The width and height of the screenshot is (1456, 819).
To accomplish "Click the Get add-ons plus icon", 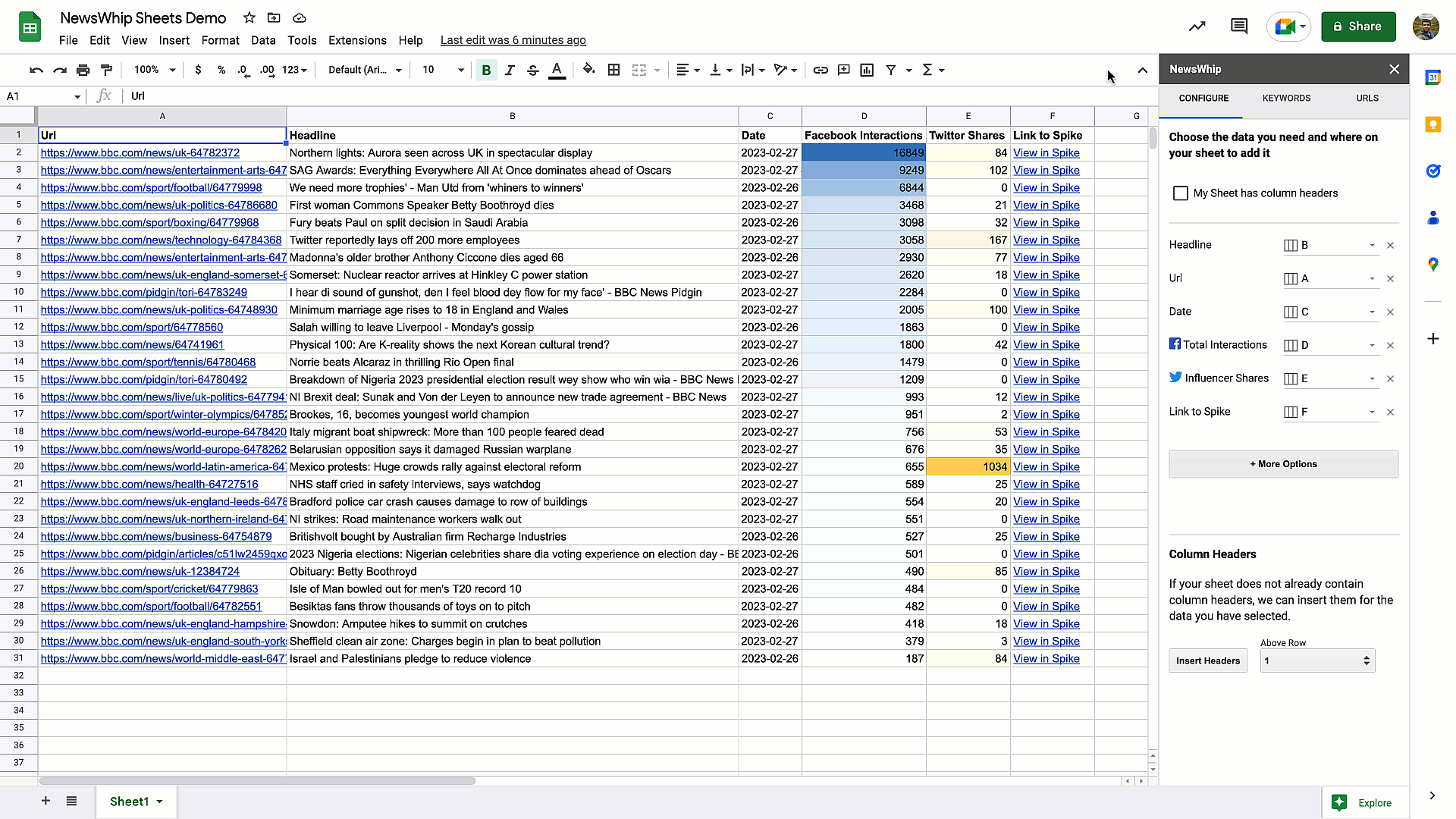I will 1432,339.
